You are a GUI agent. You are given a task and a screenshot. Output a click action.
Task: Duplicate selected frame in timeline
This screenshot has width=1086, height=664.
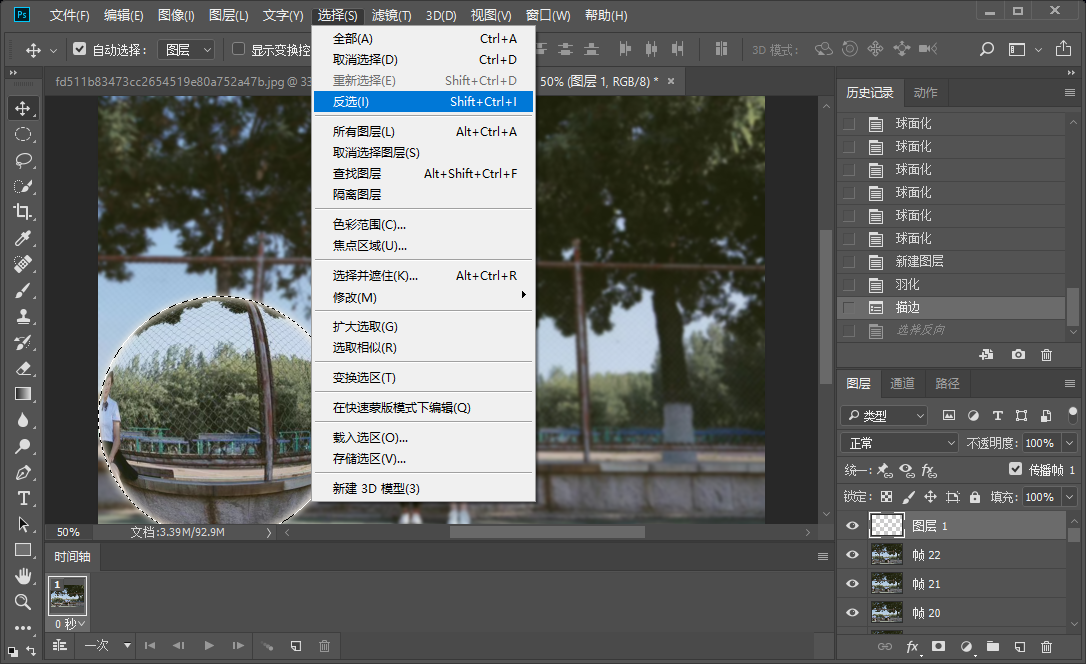296,646
